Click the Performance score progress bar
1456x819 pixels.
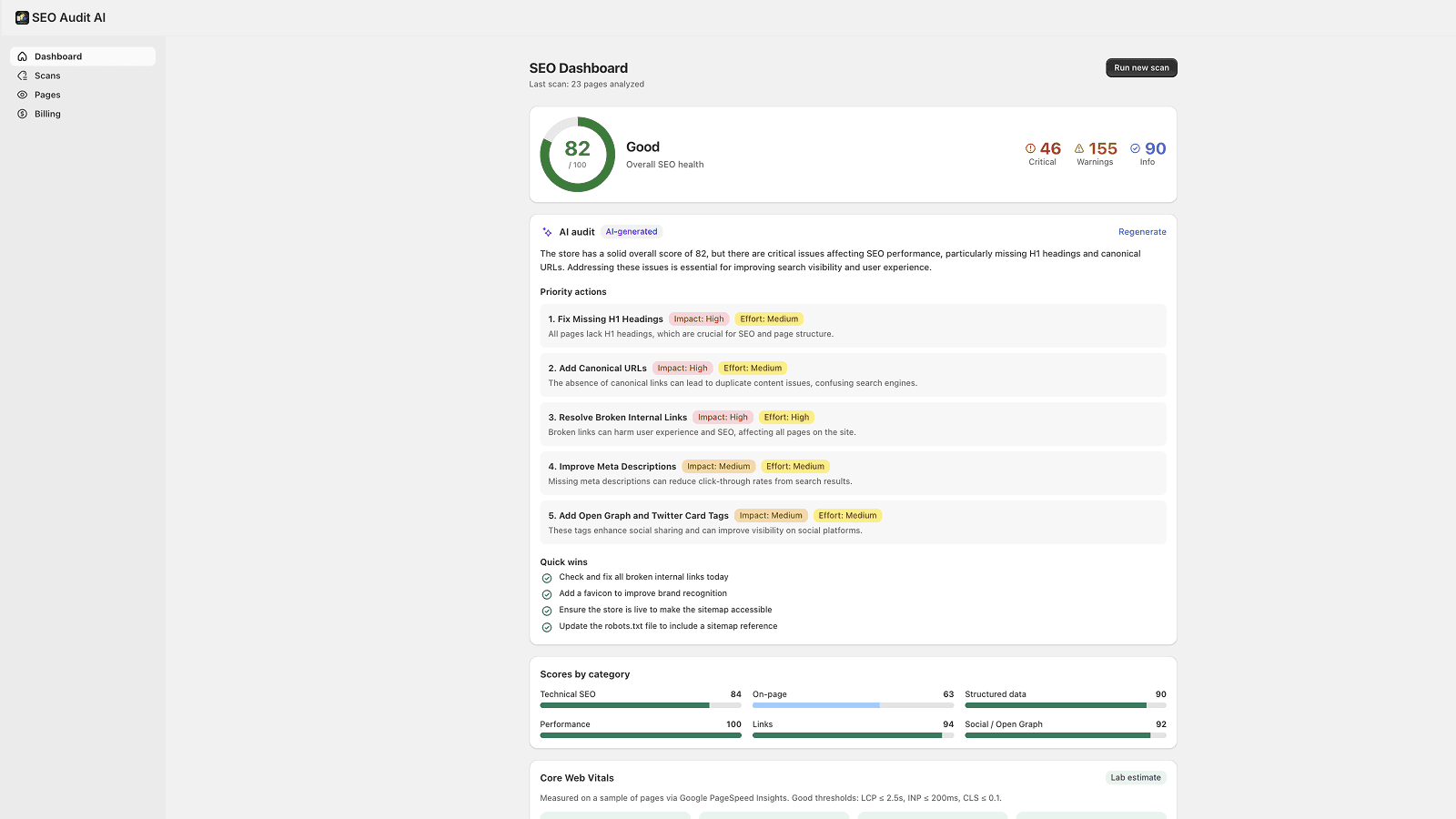pyautogui.click(x=641, y=735)
